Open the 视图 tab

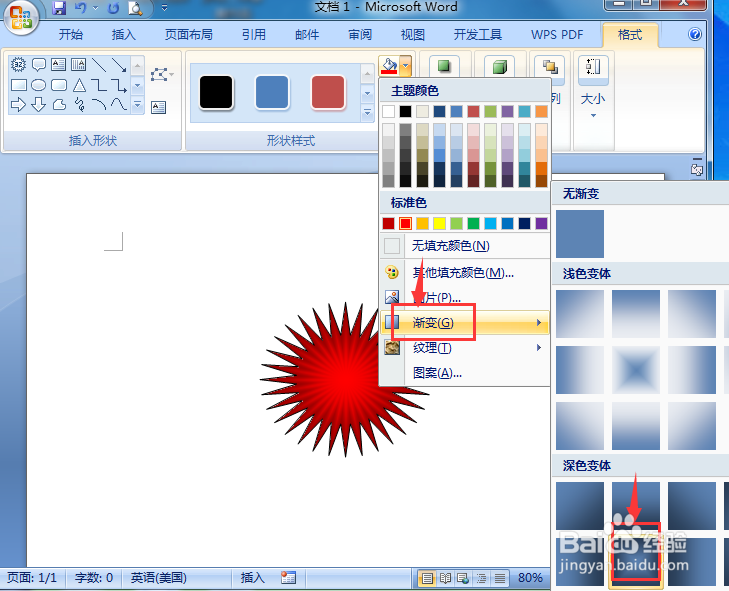click(x=413, y=34)
